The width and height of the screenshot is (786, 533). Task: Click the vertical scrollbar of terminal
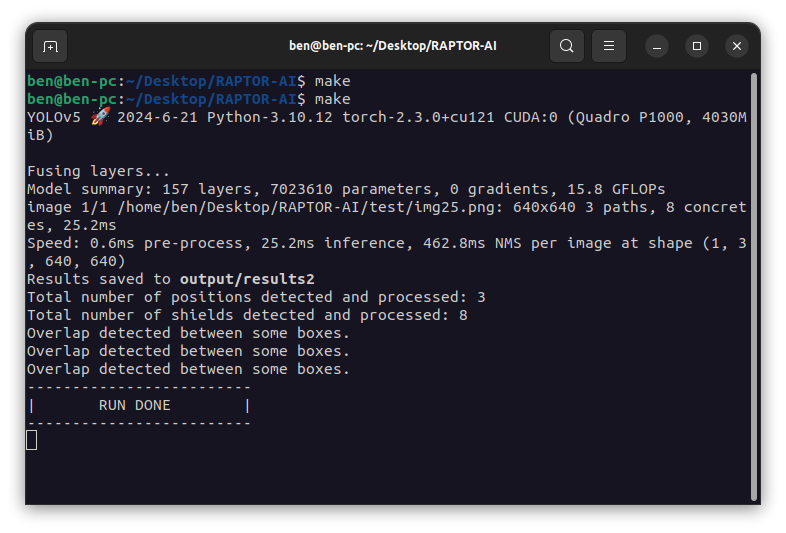click(754, 280)
